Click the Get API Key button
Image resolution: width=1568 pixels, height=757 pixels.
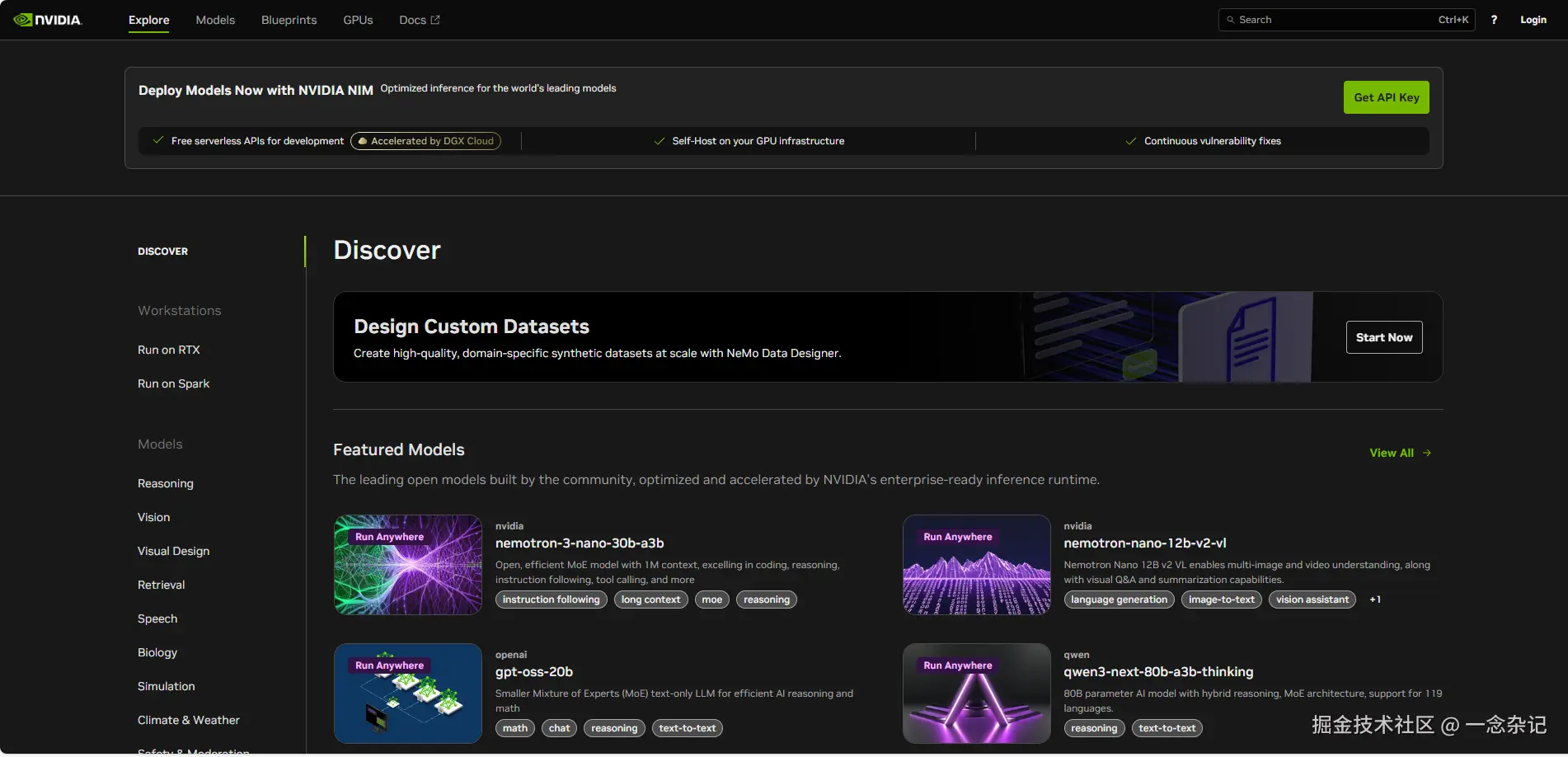tap(1386, 97)
